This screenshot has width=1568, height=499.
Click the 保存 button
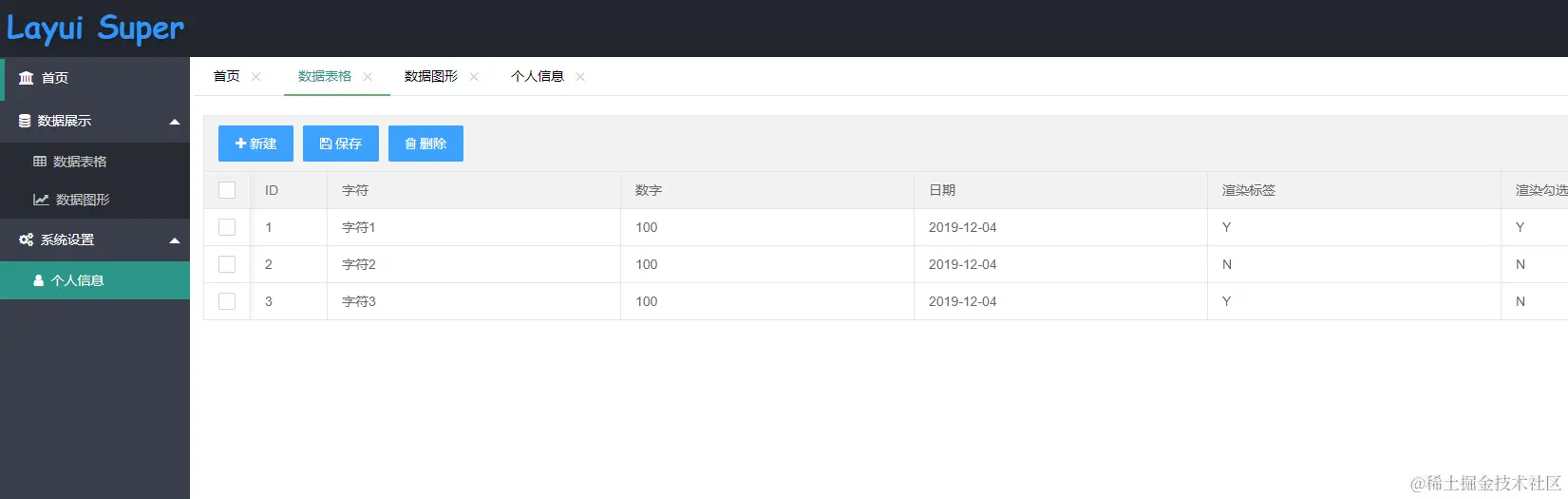click(x=341, y=144)
